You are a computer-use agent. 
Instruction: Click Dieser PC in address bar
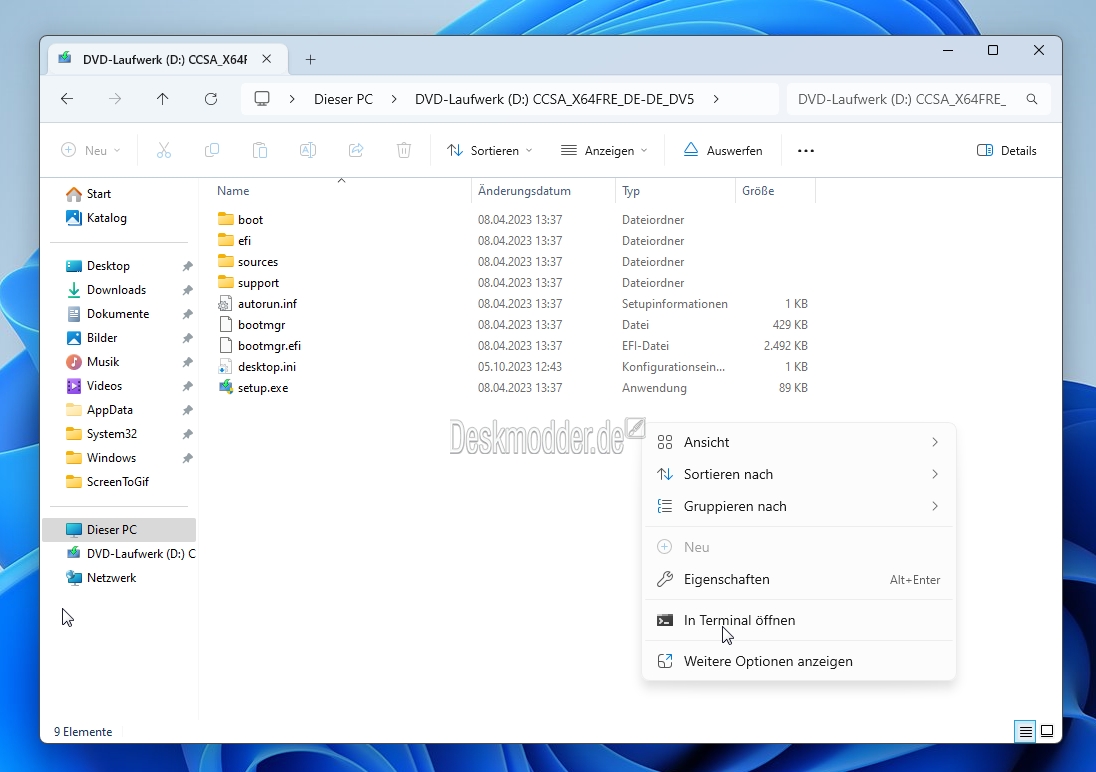(x=343, y=99)
